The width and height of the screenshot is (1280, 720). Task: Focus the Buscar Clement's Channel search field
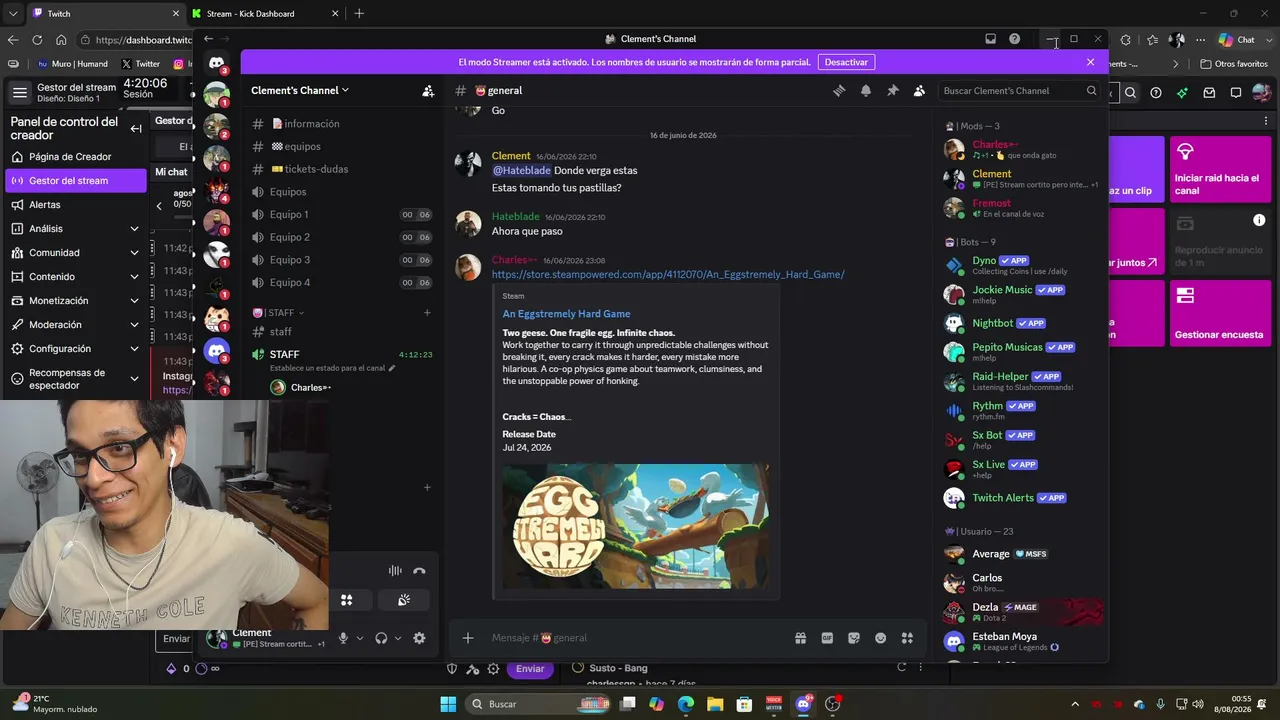tap(1018, 91)
